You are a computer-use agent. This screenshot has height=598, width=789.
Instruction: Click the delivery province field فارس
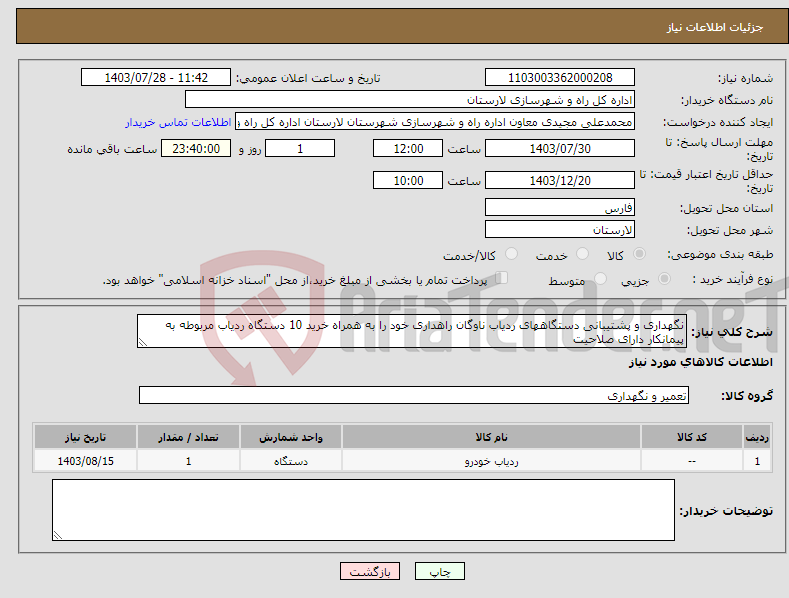560,207
